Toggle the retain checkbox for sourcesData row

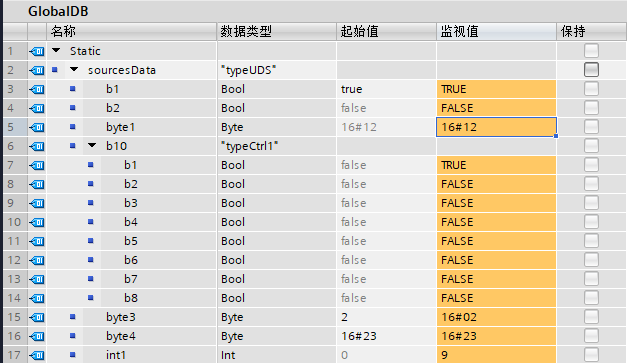point(591,70)
